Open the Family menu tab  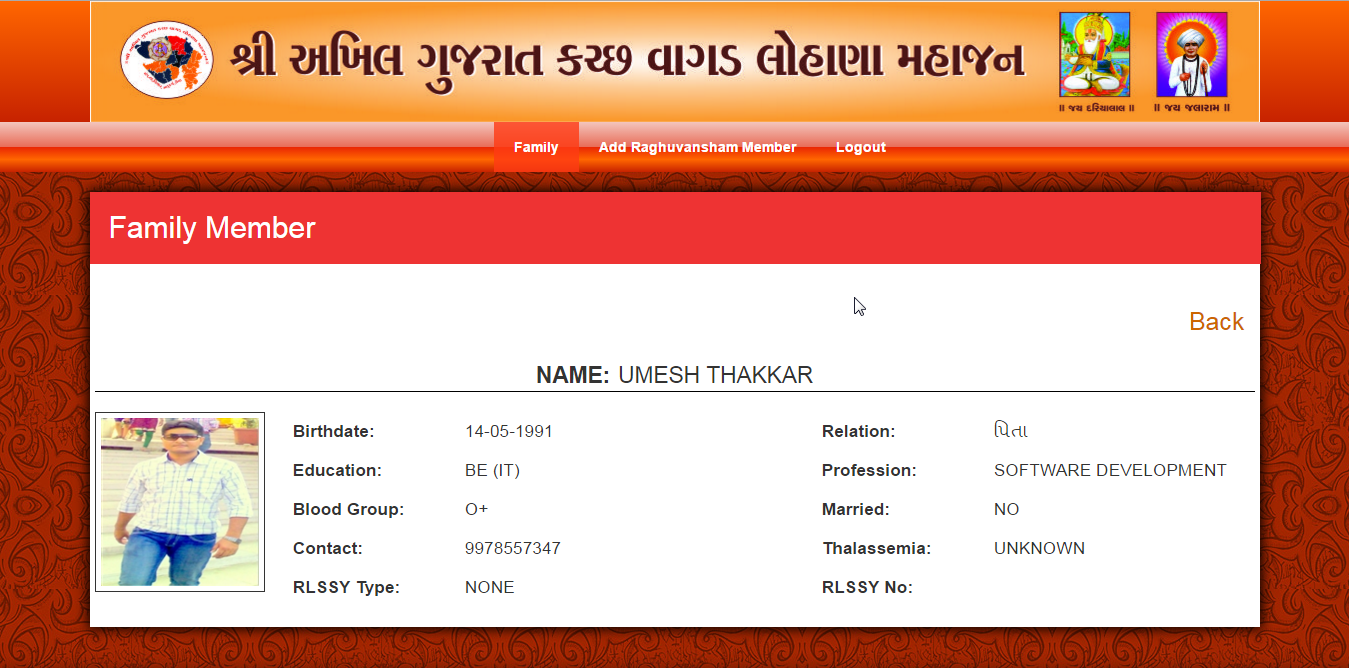(536, 147)
